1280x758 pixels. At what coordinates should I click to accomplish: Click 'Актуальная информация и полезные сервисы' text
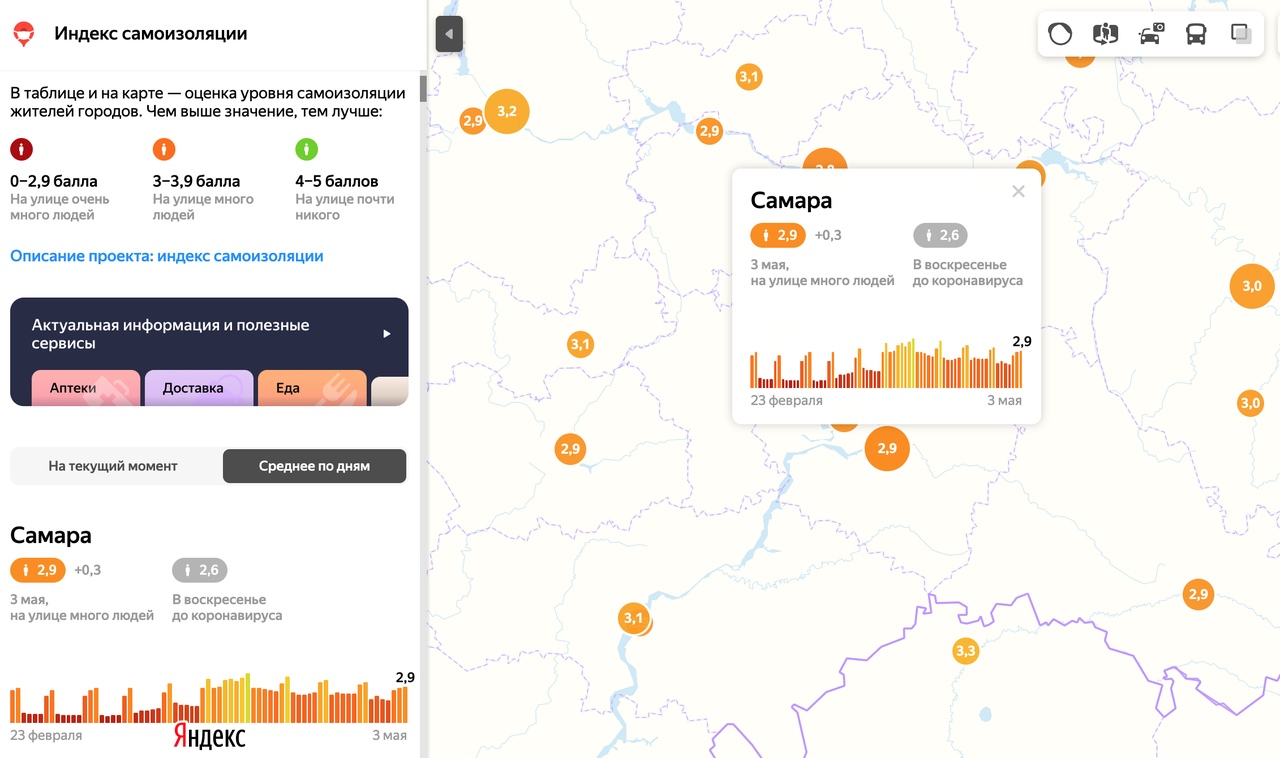(x=171, y=334)
